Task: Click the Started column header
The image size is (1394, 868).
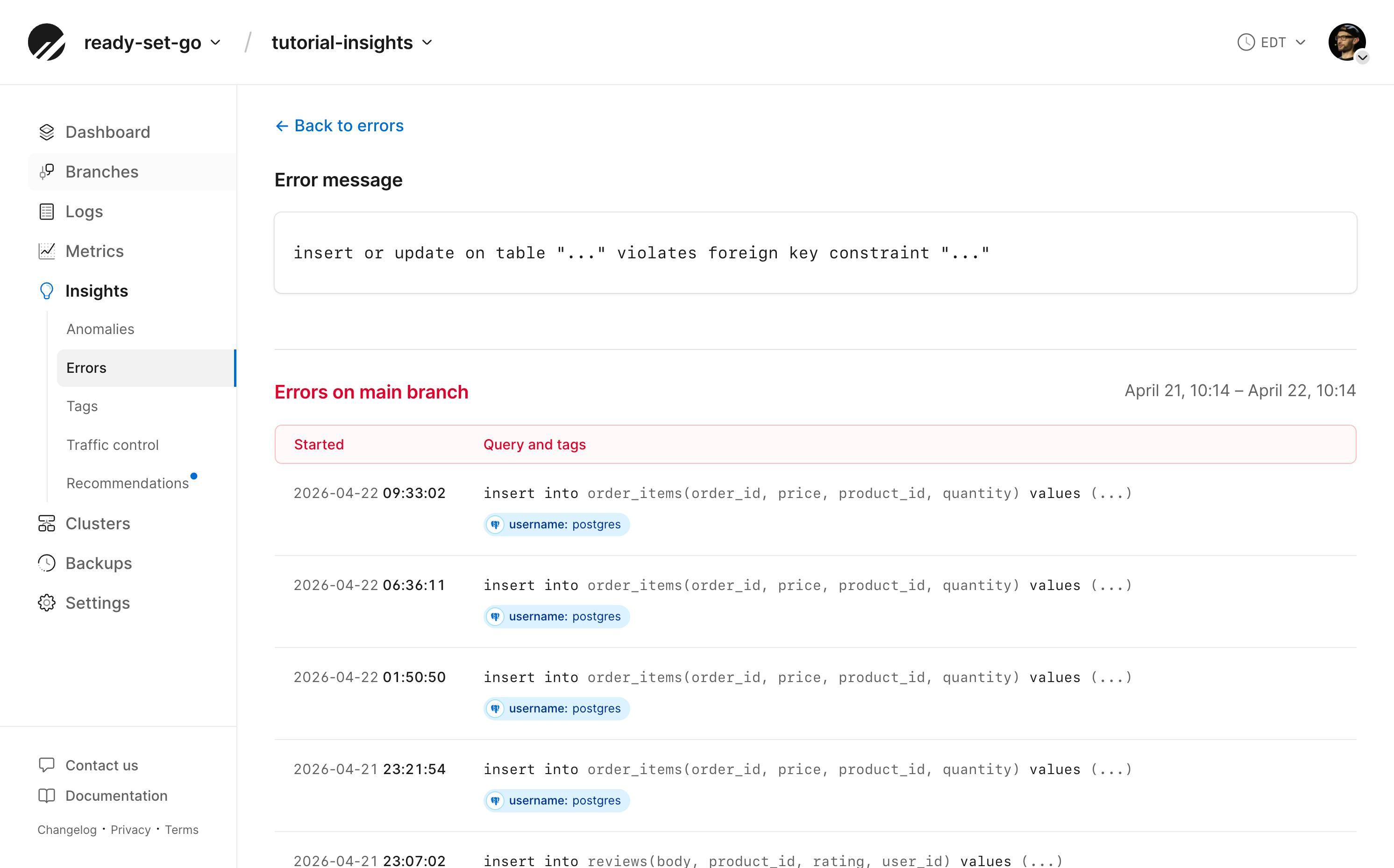Action: point(319,444)
